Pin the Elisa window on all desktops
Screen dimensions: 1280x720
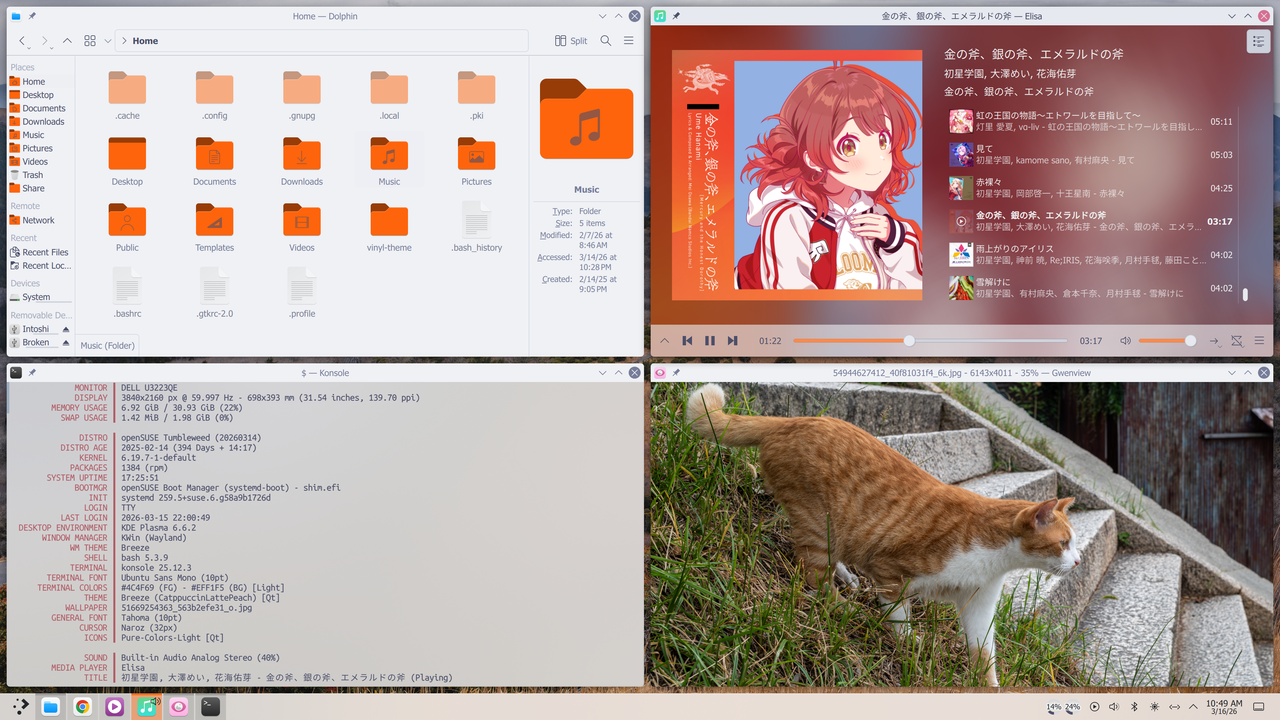676,16
